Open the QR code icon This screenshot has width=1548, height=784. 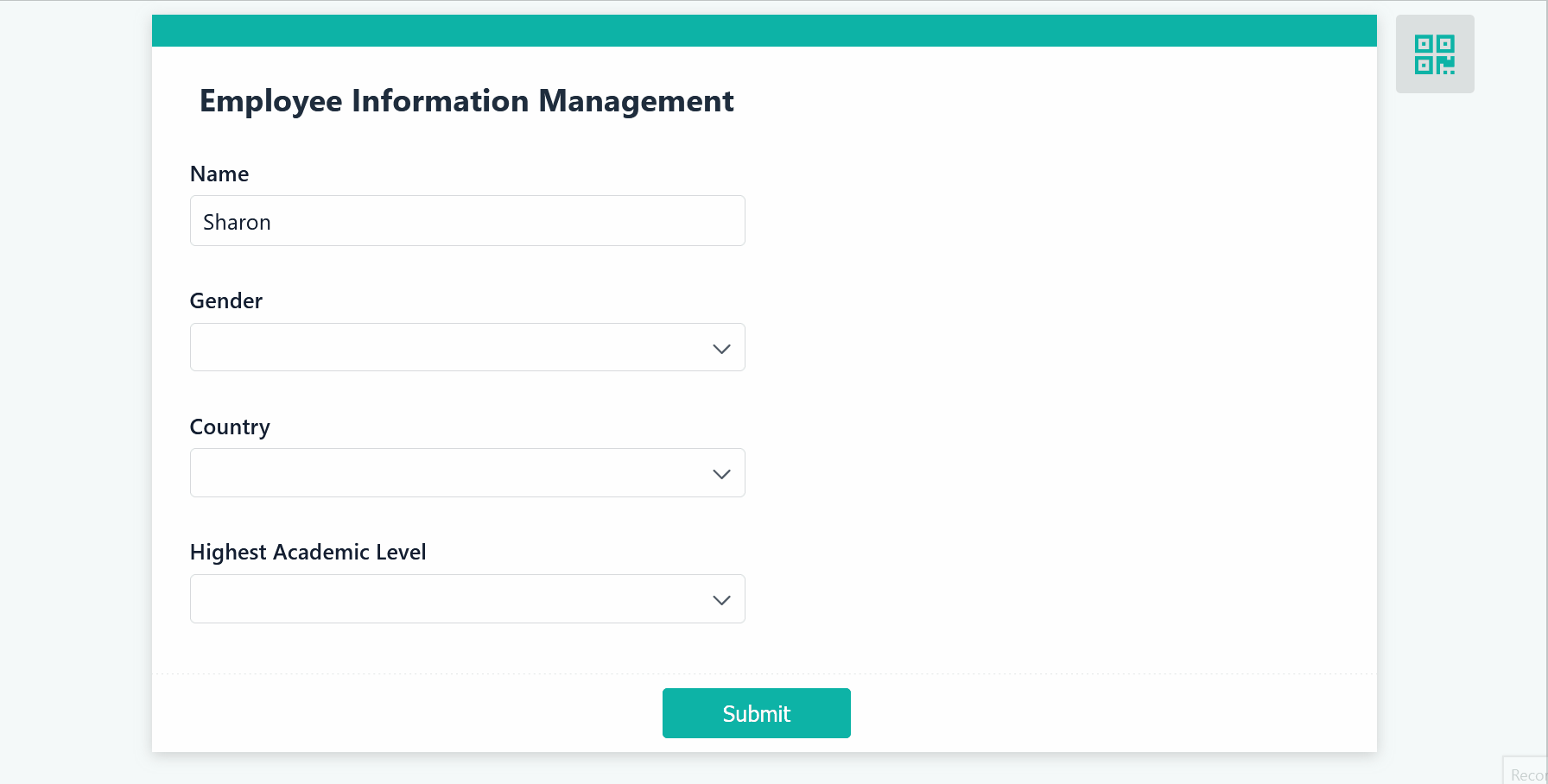point(1434,54)
